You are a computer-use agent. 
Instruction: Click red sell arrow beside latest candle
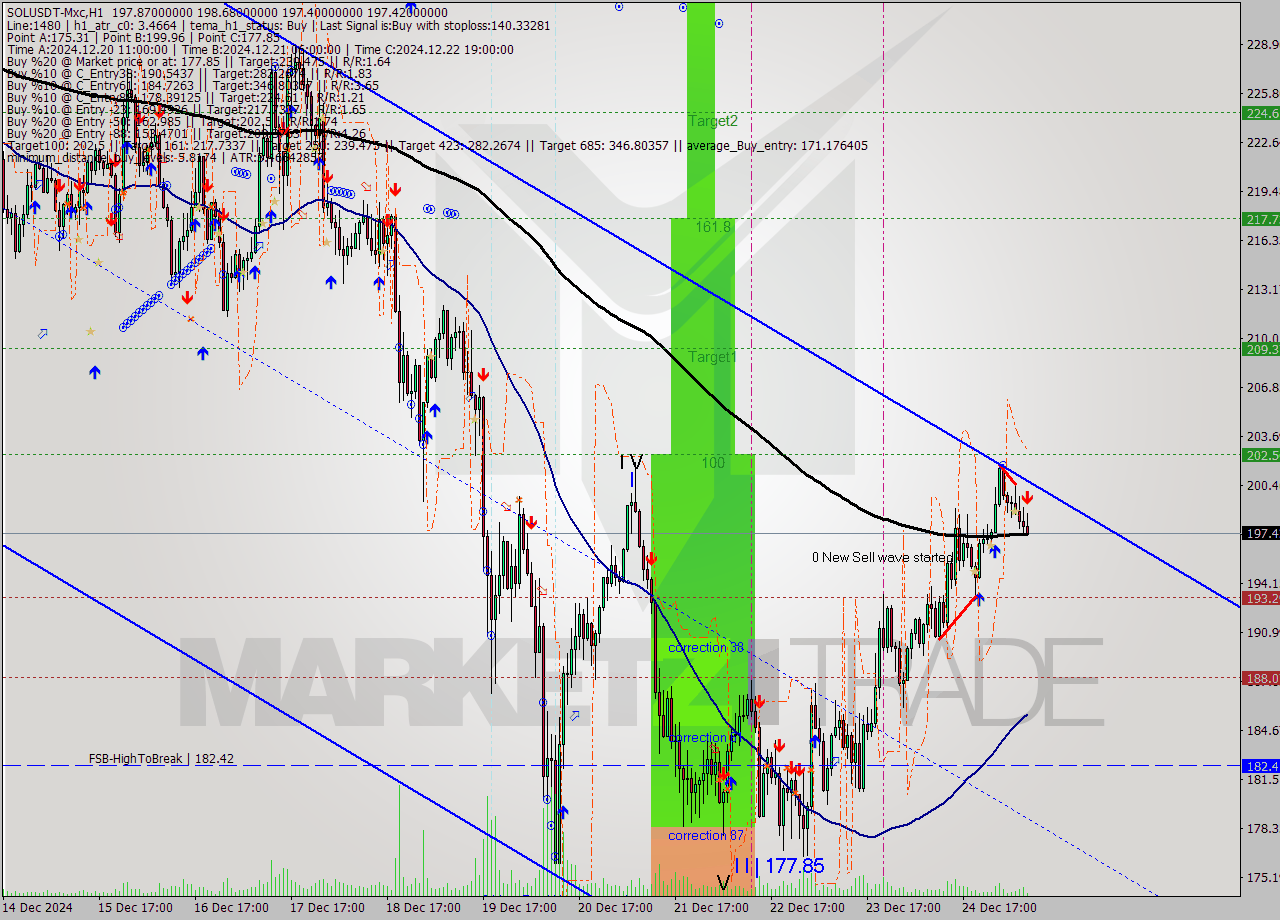(1027, 496)
